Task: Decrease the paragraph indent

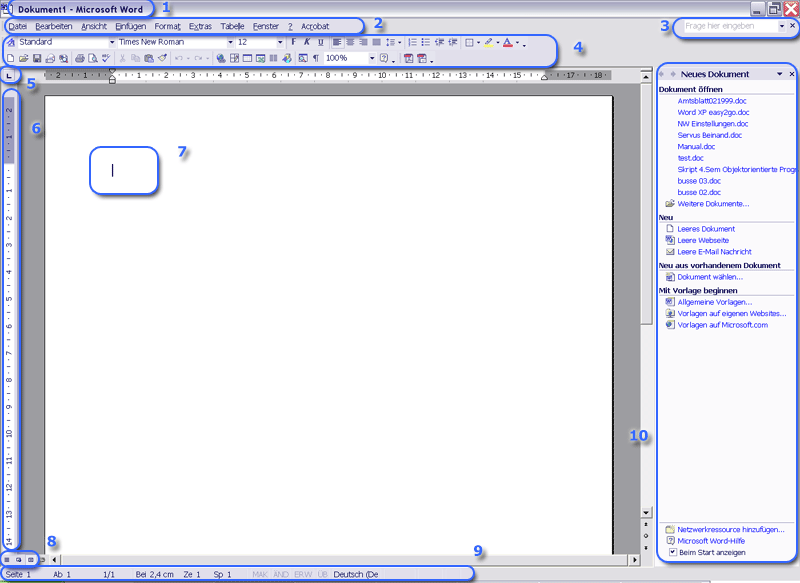Action: point(439,42)
